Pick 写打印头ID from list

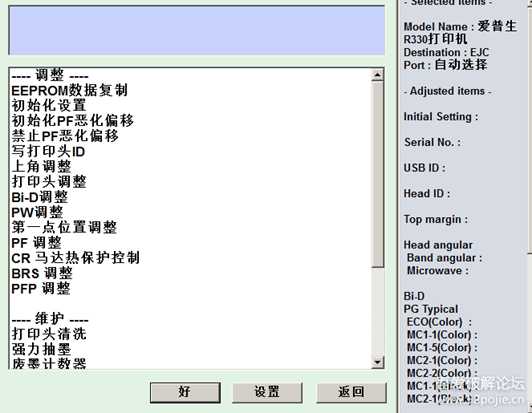pos(48,151)
